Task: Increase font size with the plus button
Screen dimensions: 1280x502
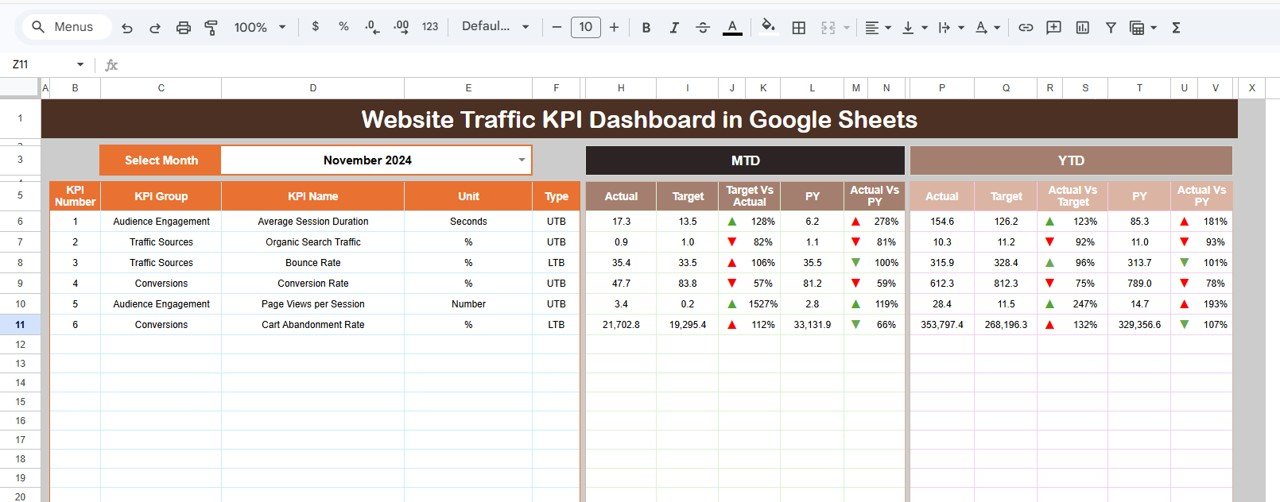Action: [x=614, y=28]
